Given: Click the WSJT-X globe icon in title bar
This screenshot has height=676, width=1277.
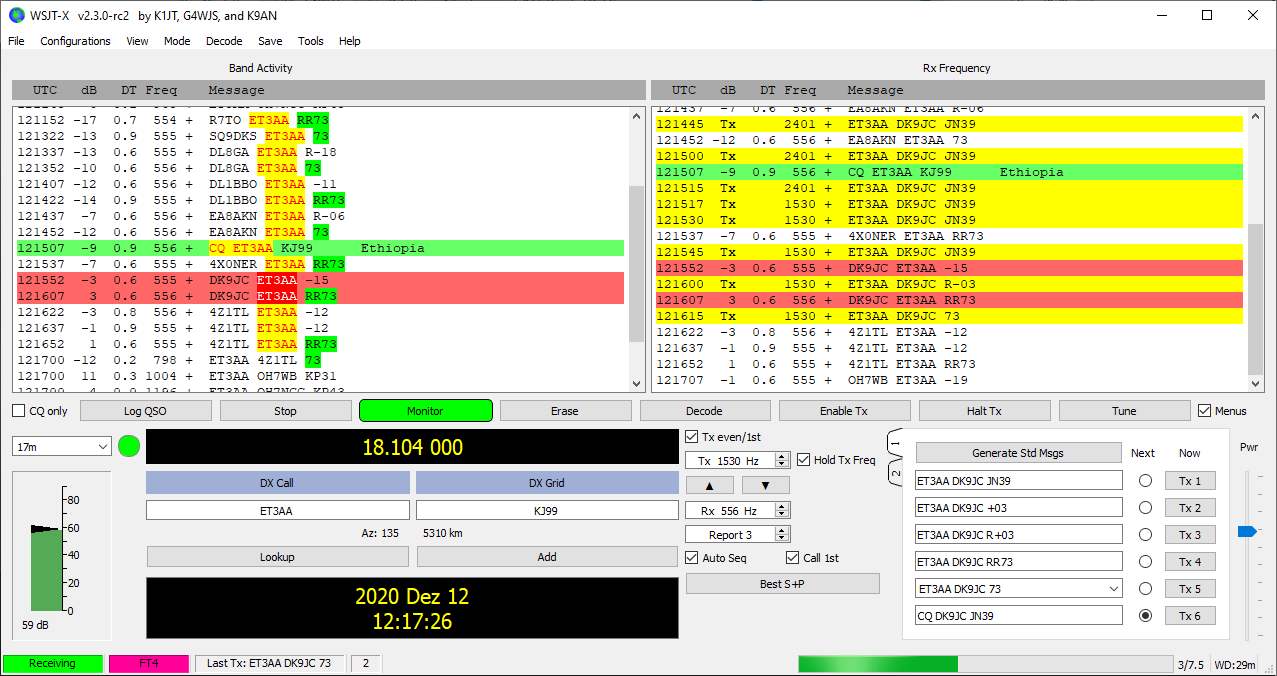Looking at the screenshot, I should [x=15, y=15].
